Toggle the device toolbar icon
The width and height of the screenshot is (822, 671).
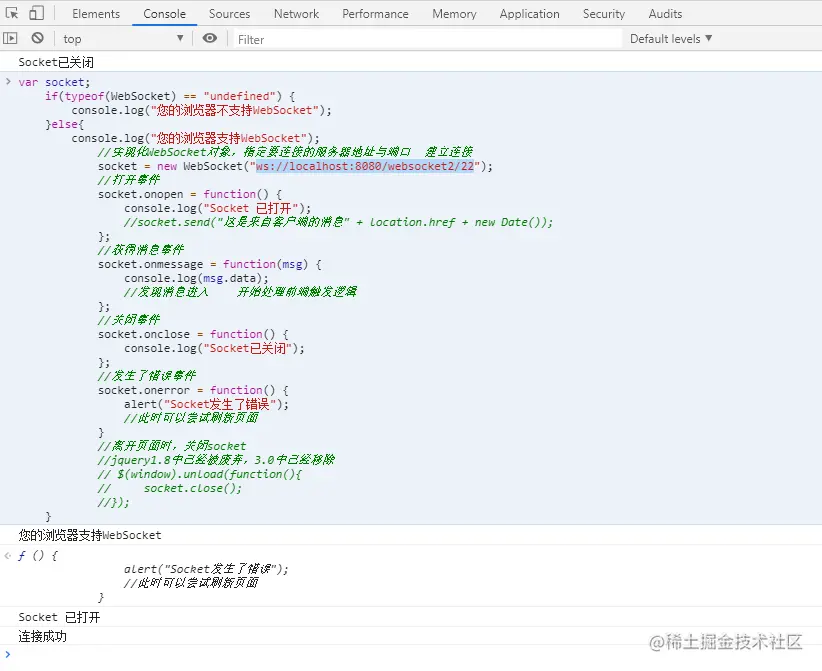coord(36,13)
